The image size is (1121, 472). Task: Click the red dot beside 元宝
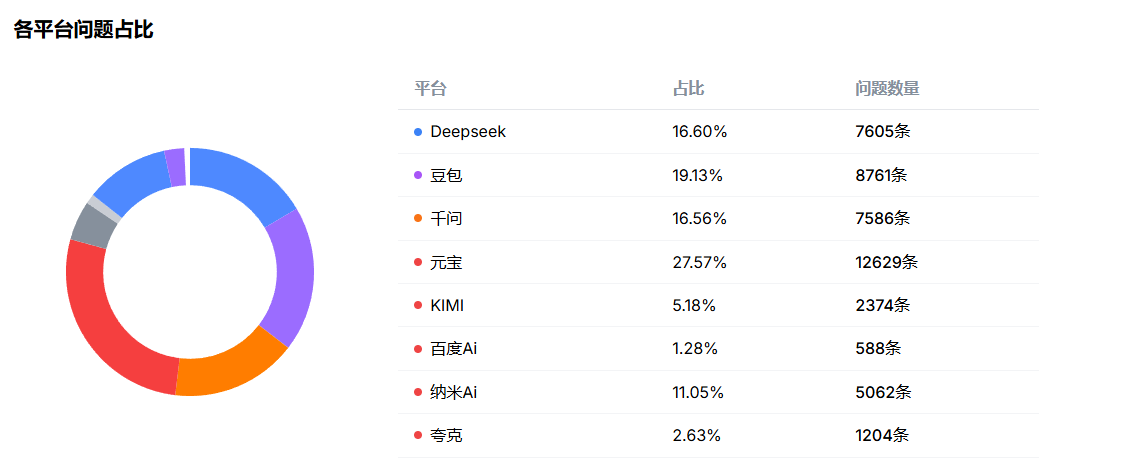[x=417, y=263]
